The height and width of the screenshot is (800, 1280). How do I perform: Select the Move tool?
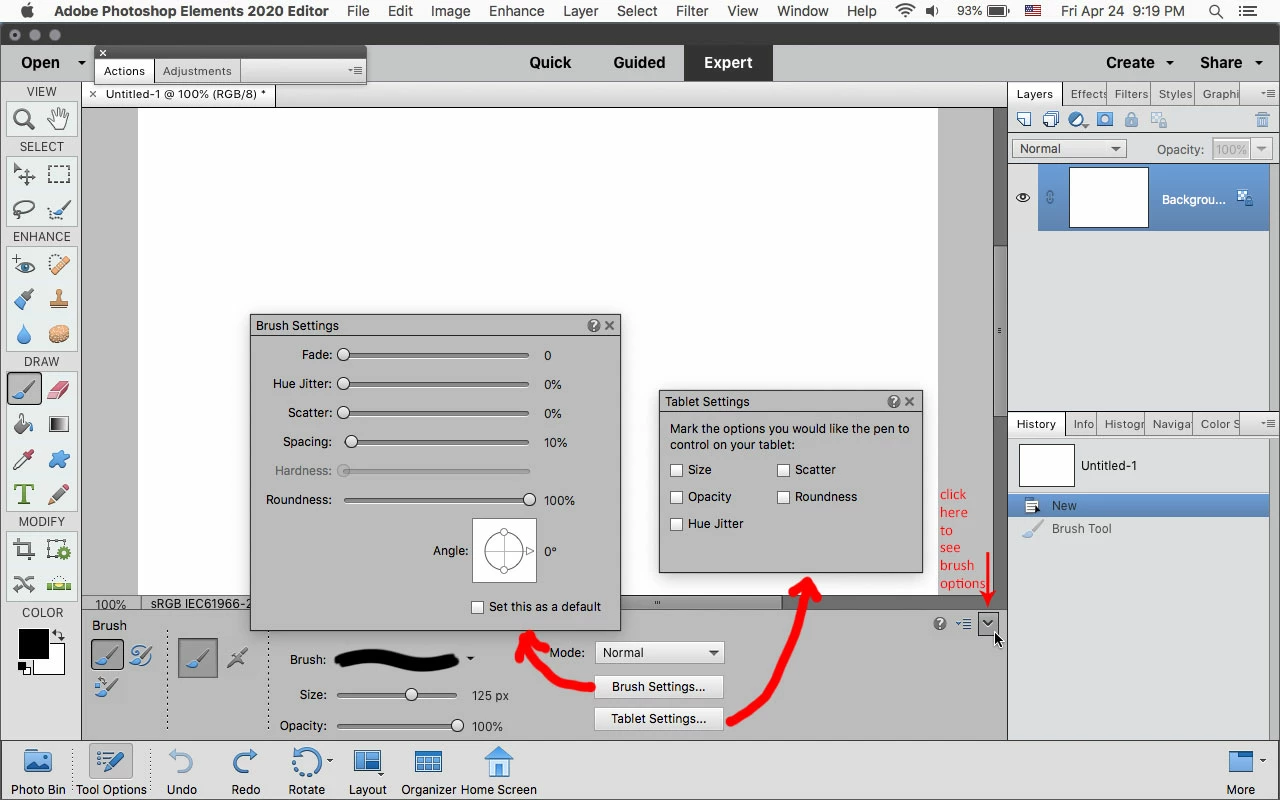24,175
